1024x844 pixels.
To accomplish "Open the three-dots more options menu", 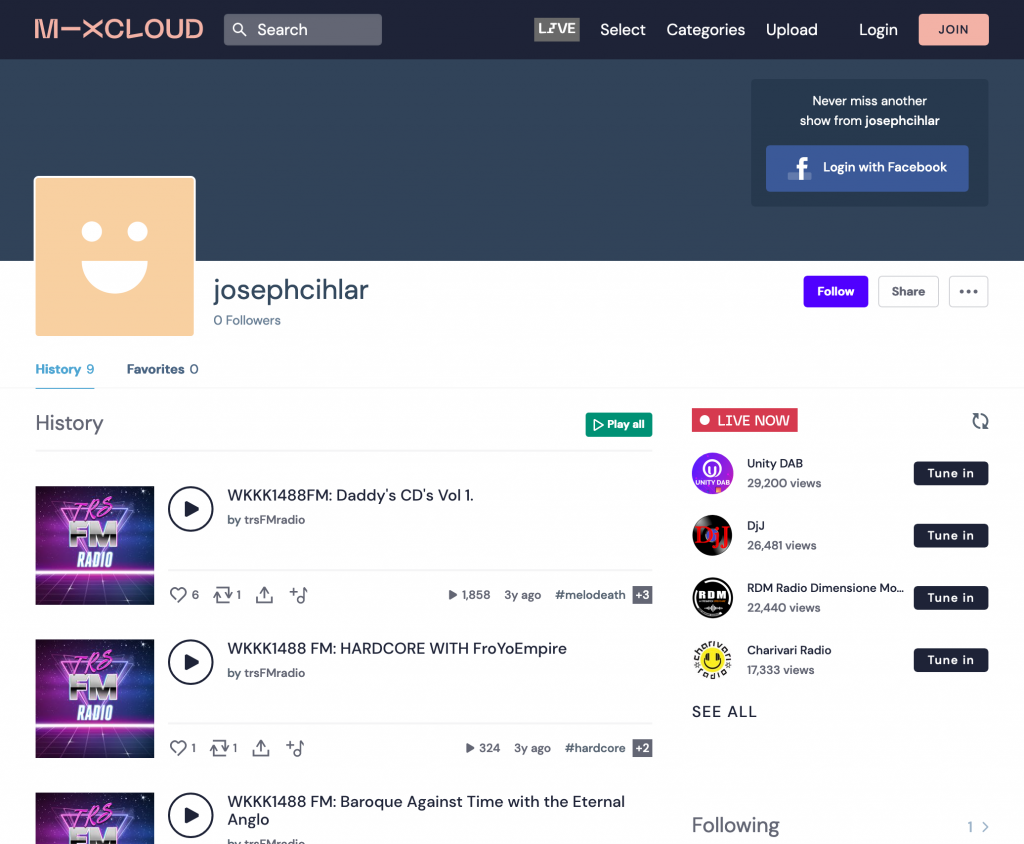I will point(968,291).
